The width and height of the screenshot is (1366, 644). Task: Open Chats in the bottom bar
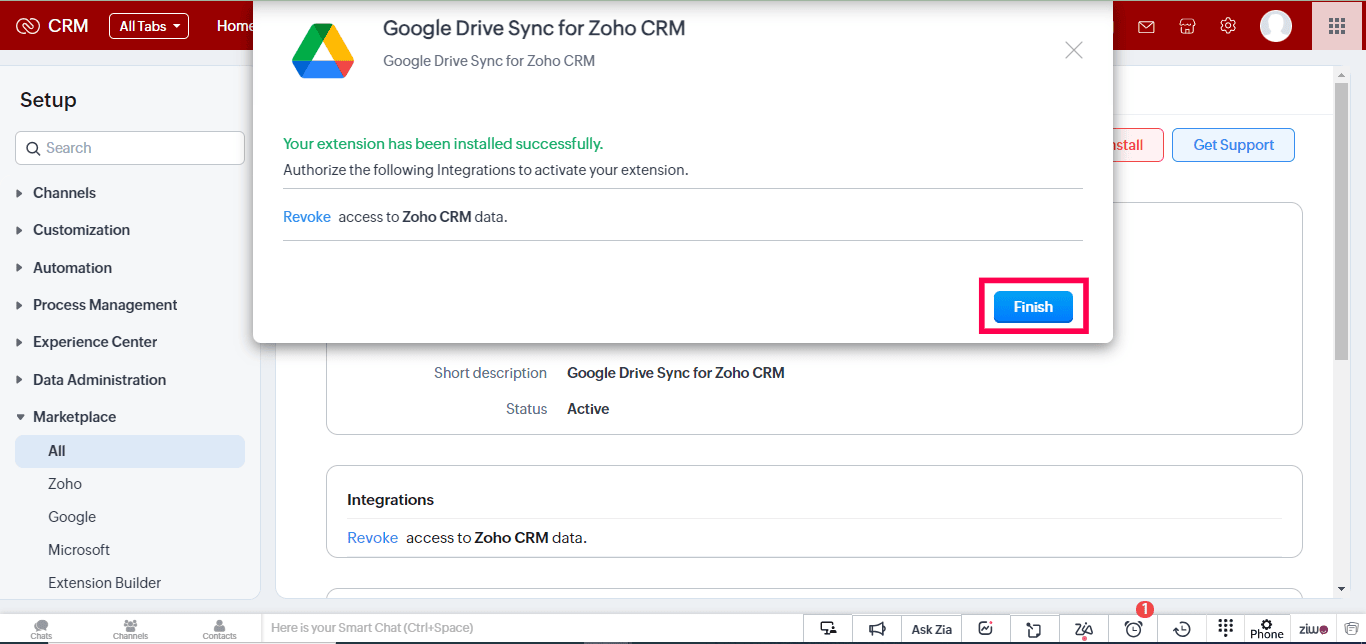coord(41,629)
